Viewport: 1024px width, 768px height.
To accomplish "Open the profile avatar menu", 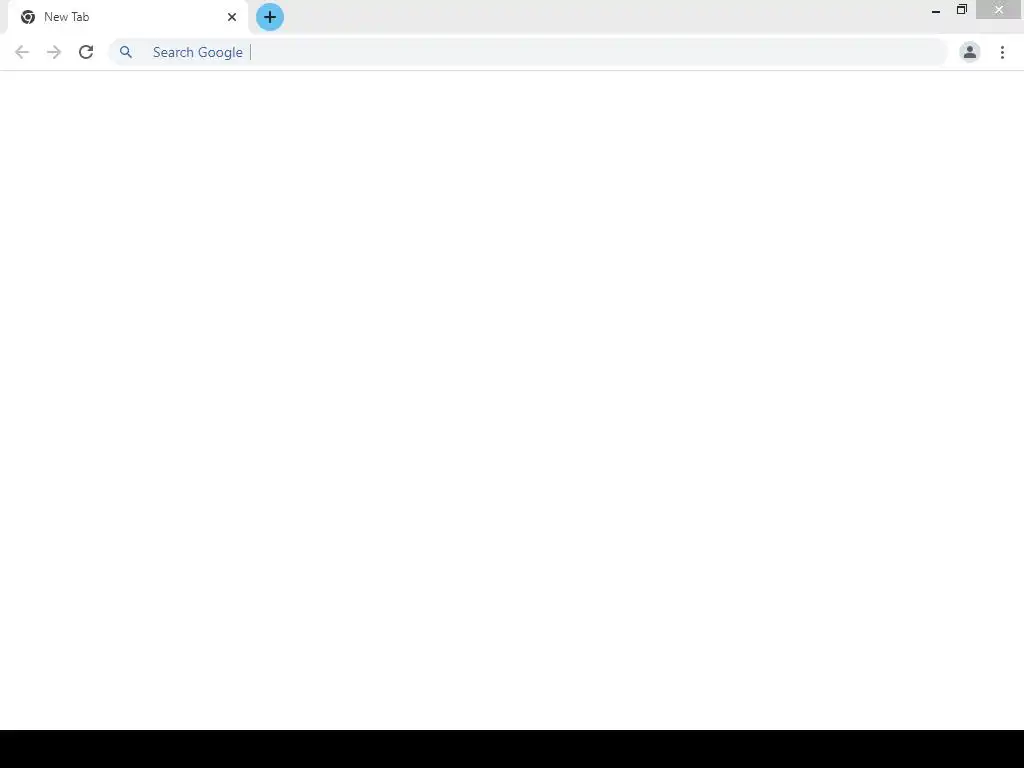I will tap(970, 52).
